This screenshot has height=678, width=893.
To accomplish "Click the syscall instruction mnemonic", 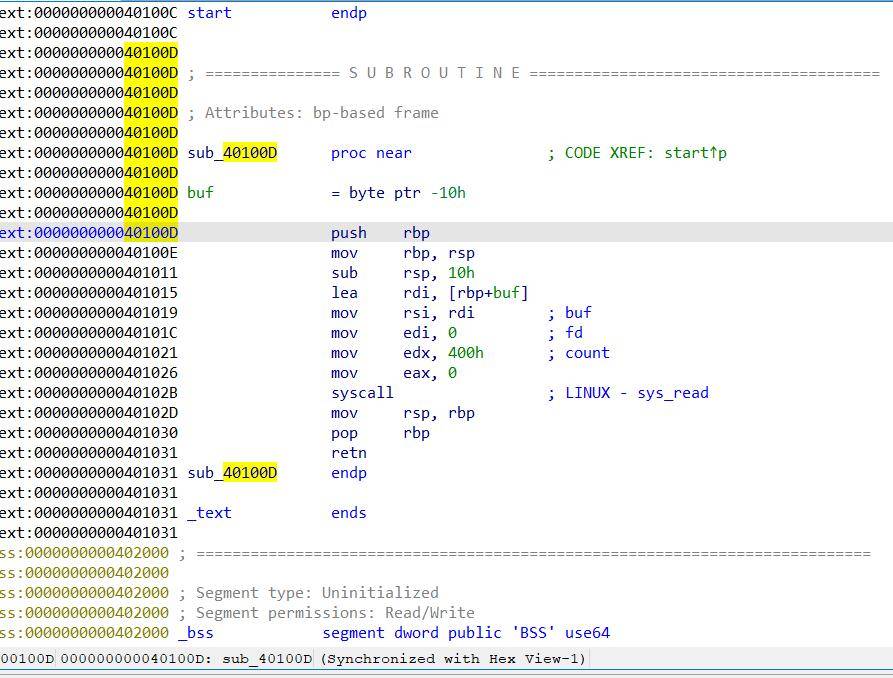I will [x=362, y=393].
